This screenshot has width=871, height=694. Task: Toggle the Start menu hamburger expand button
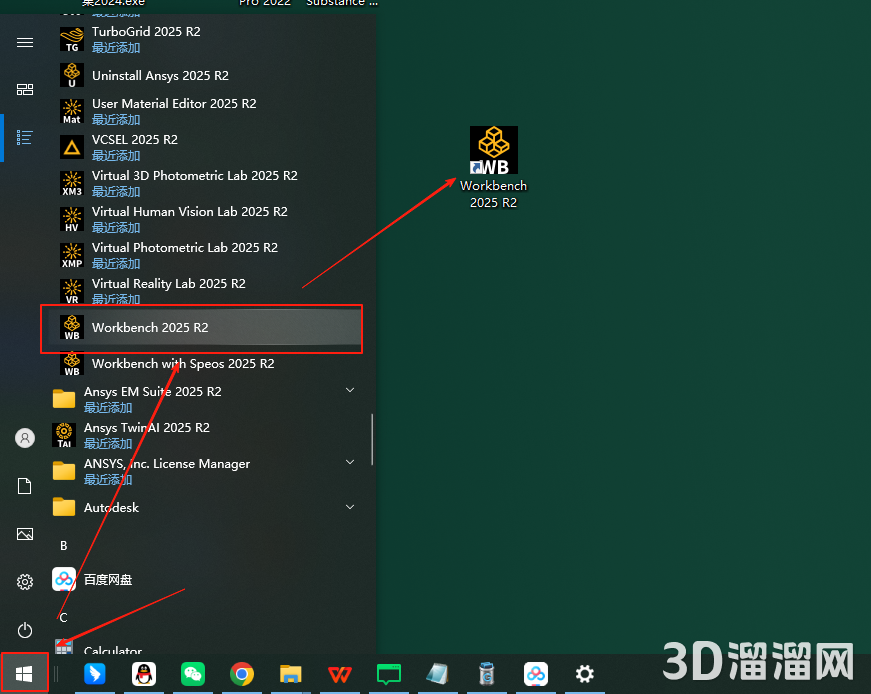[25, 42]
